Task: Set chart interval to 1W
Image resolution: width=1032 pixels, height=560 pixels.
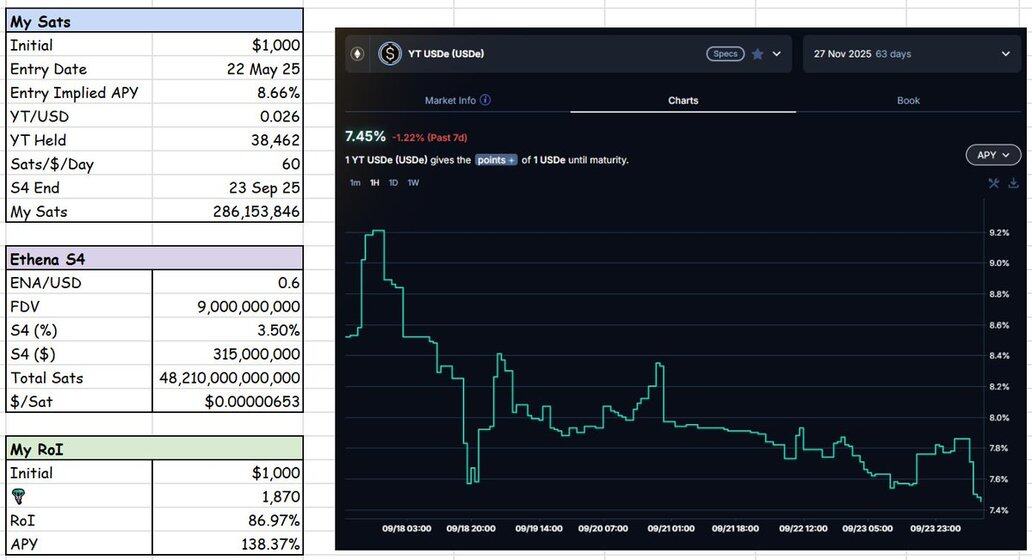Action: pyautogui.click(x=413, y=183)
